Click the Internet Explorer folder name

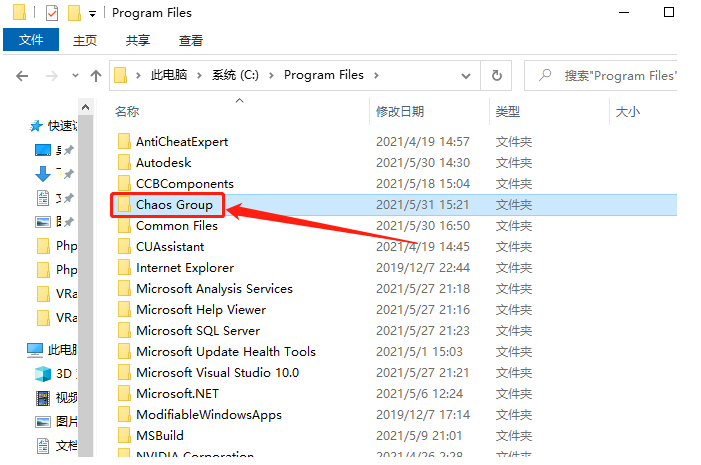pos(185,267)
